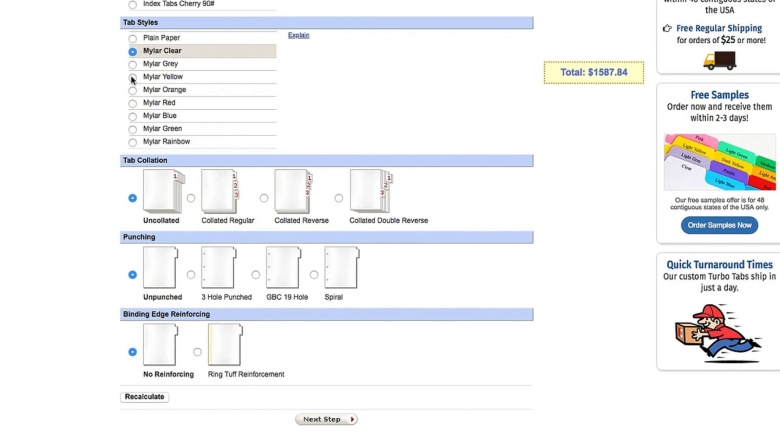Click the Free Samples heading

point(719,95)
